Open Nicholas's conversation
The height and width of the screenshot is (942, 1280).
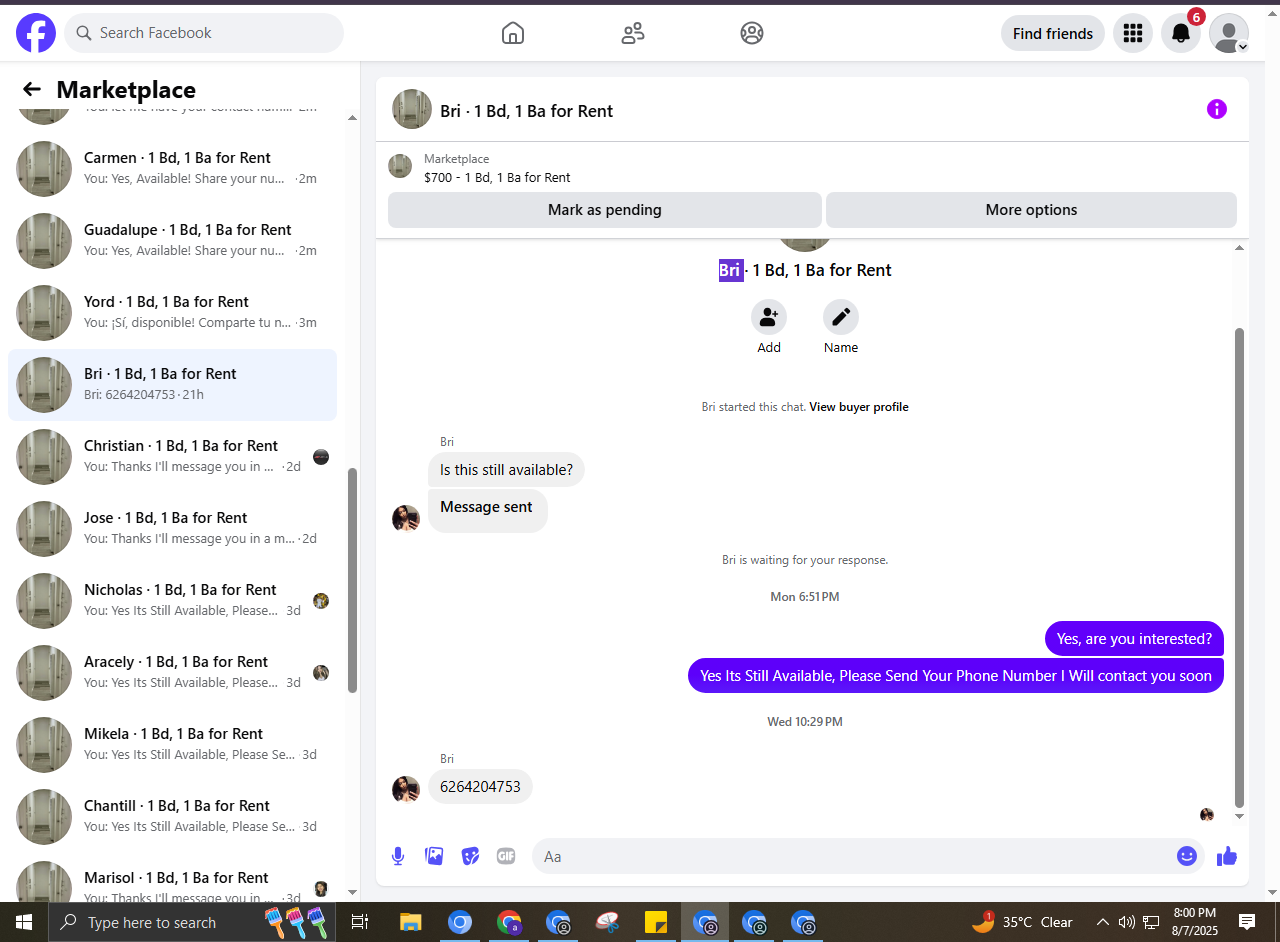tap(172, 601)
